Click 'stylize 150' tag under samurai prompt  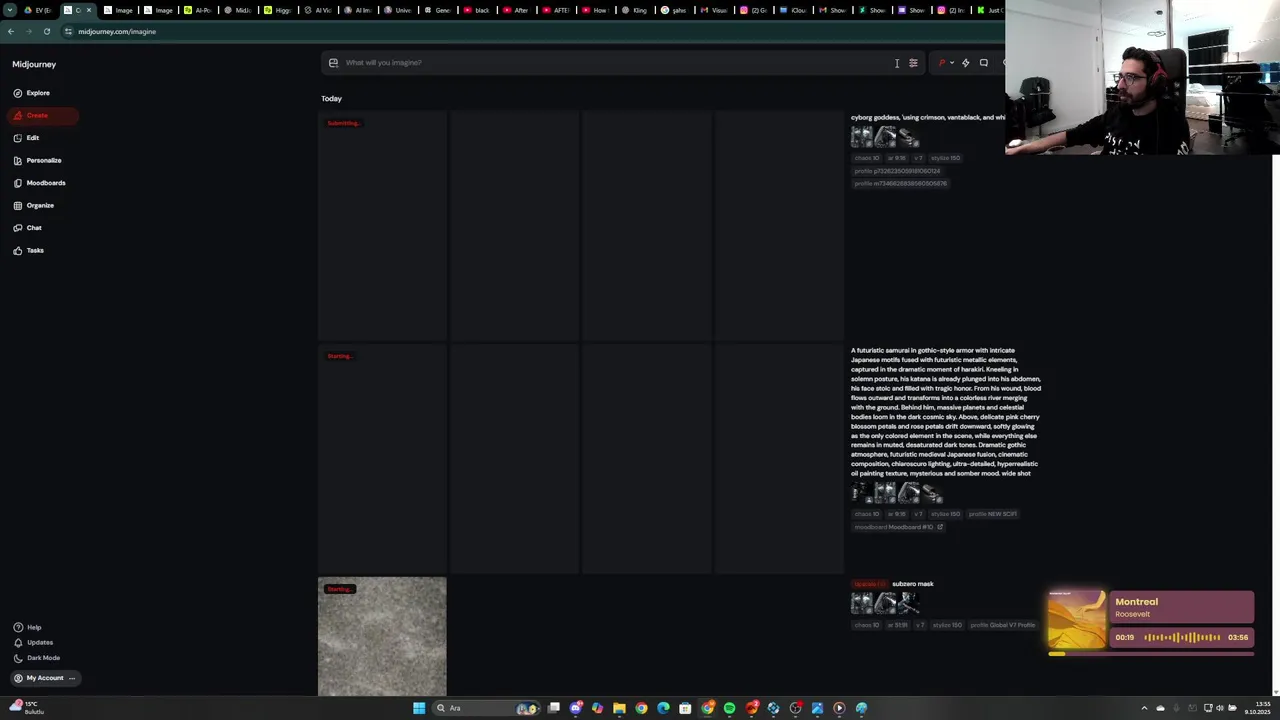946,514
